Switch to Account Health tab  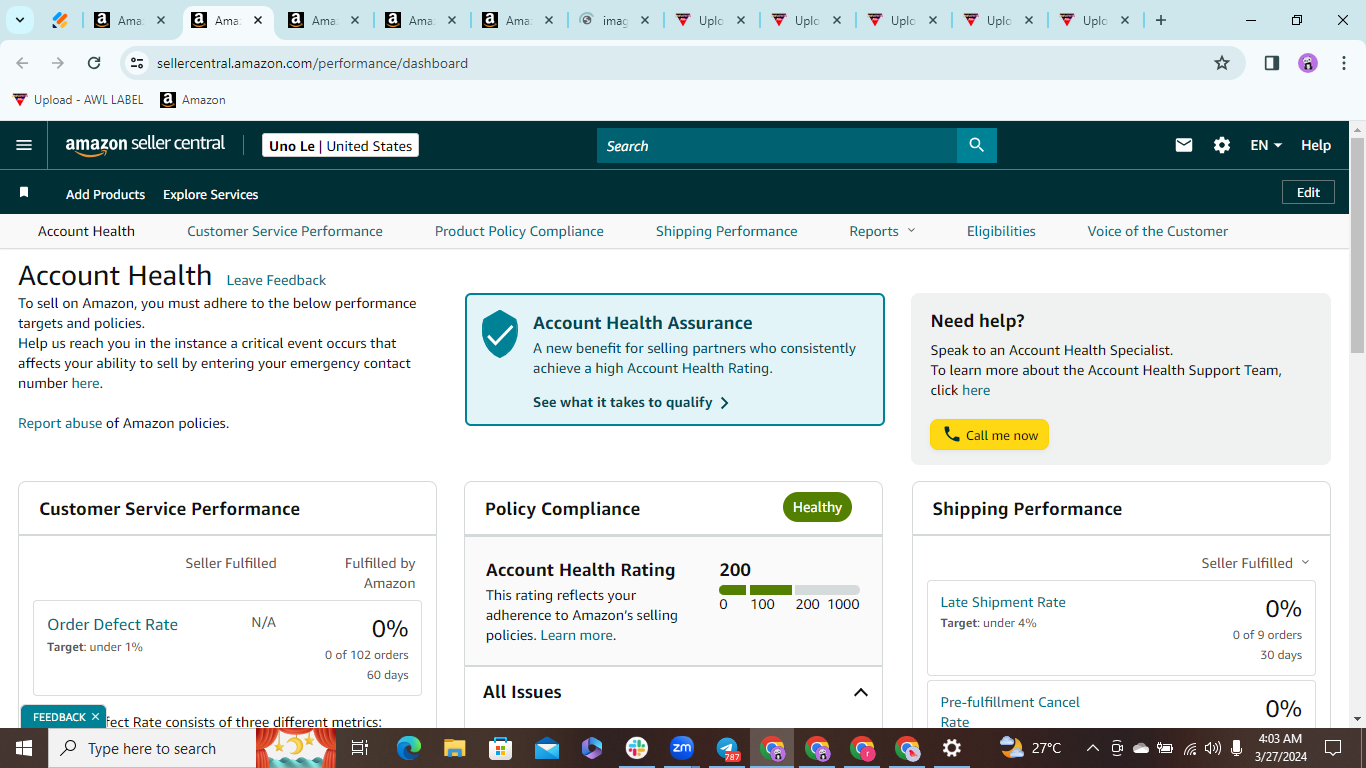click(86, 231)
